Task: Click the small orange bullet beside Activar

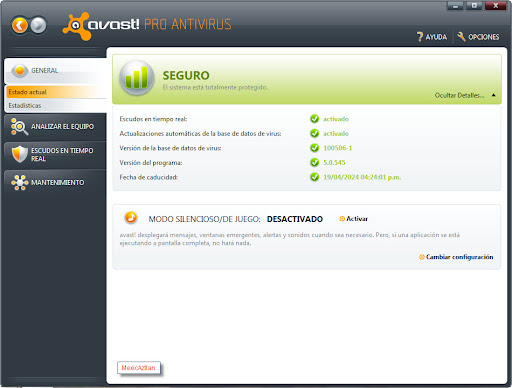Action: [x=342, y=219]
